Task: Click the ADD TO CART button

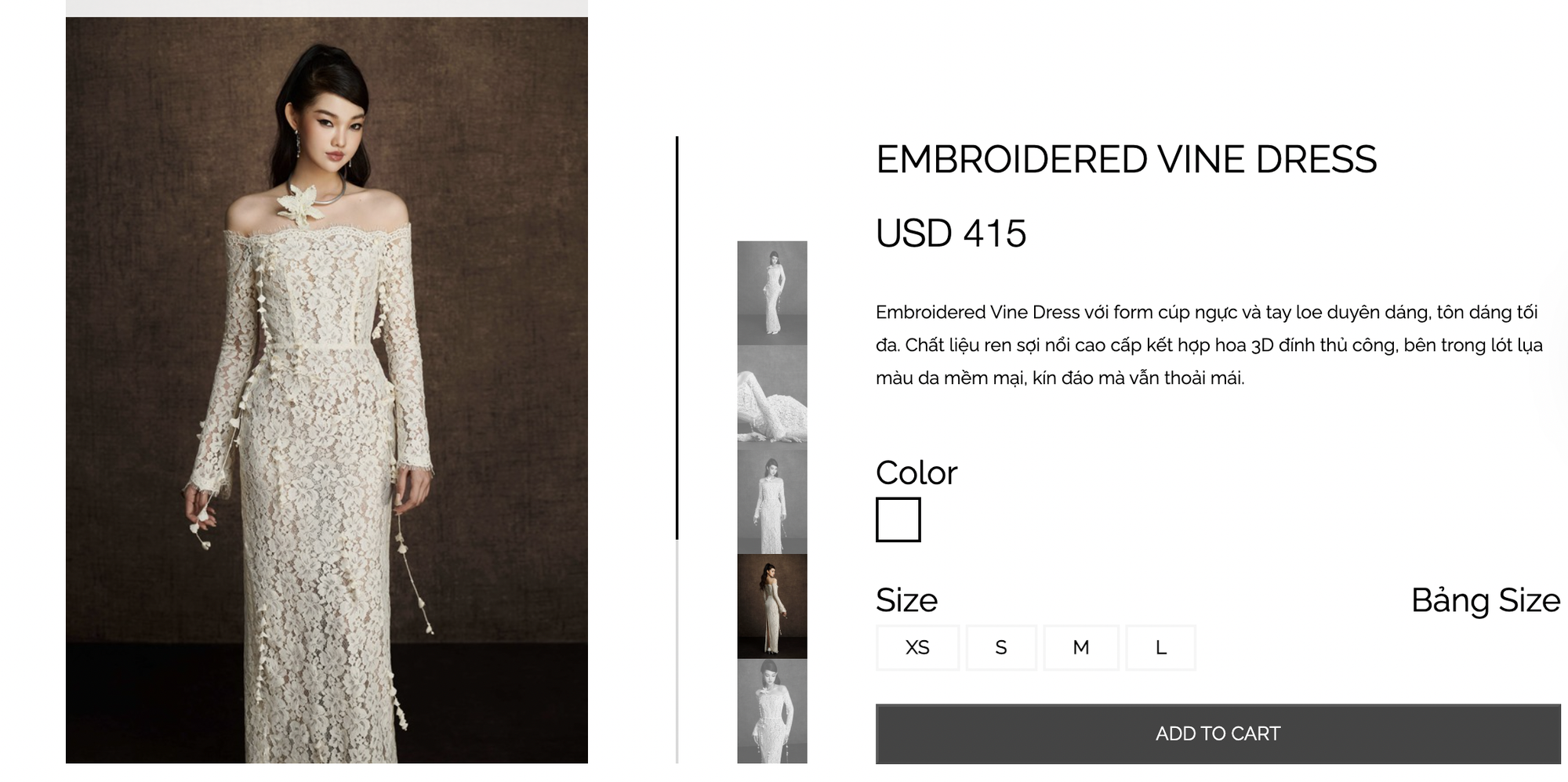Action: 1218,733
